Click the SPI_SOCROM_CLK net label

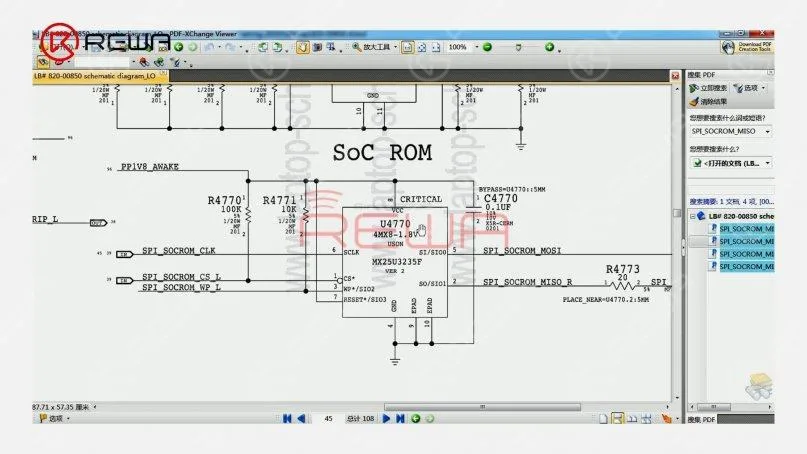click(x=179, y=251)
